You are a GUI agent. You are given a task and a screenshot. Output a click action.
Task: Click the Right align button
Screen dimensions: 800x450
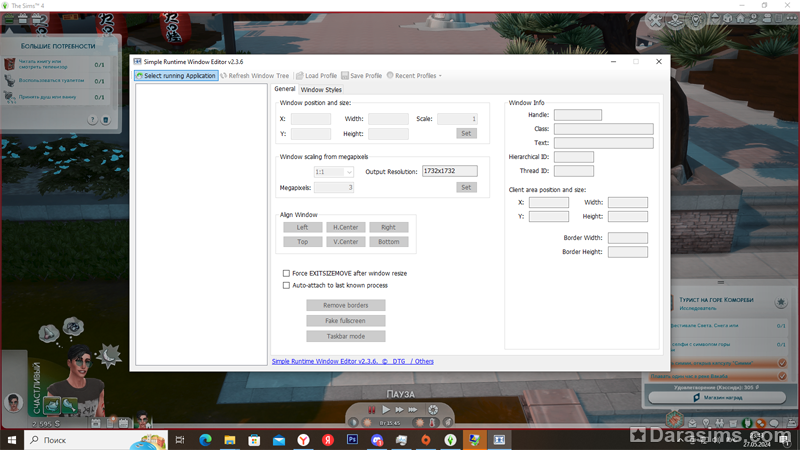click(388, 227)
